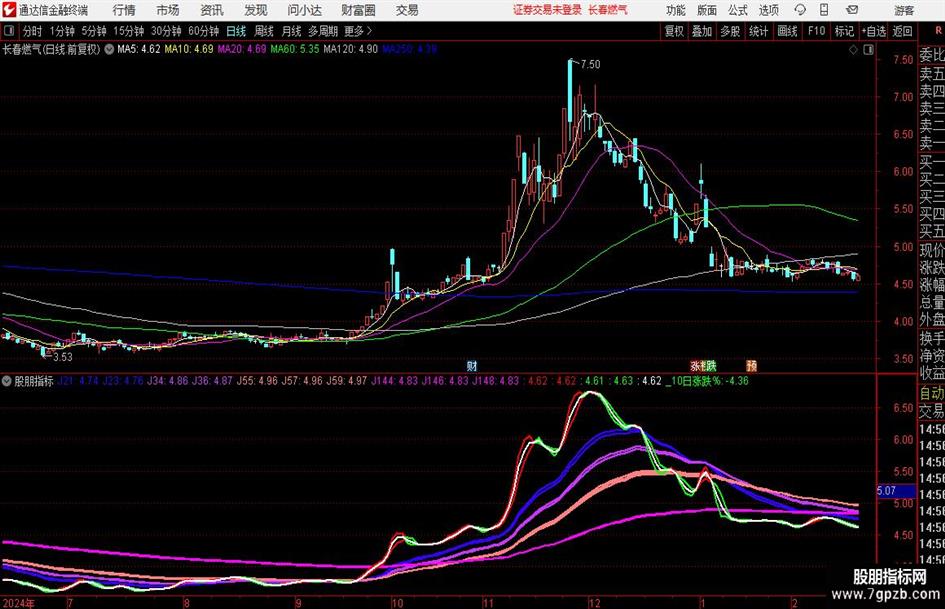Open the 市场 menu
Viewport: 945px width, 609px height.
coord(168,10)
